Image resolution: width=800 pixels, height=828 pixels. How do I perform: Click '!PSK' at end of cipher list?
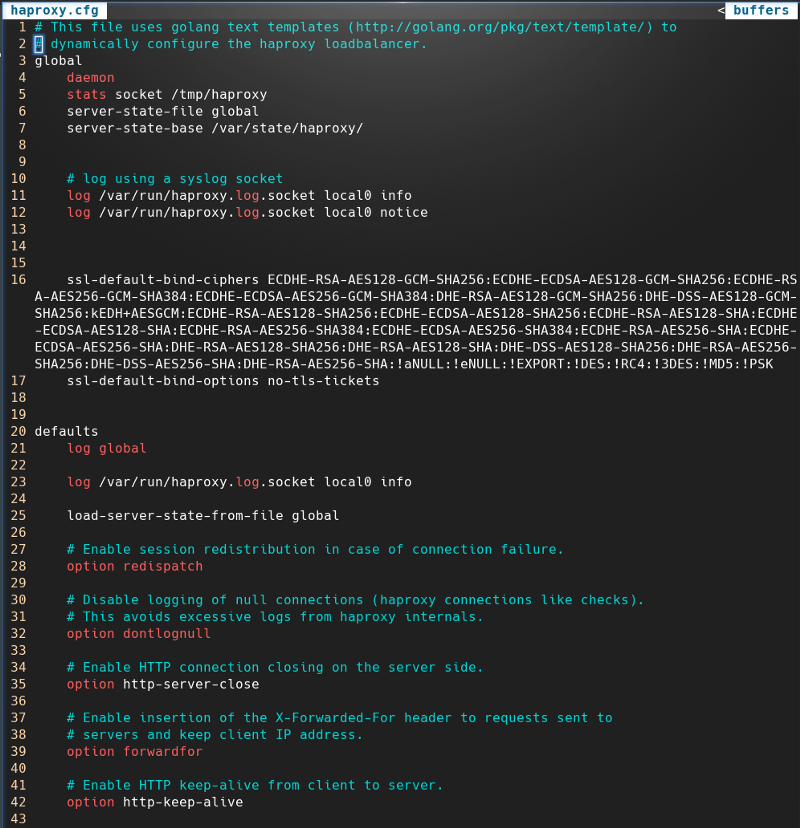pyautogui.click(x=757, y=364)
